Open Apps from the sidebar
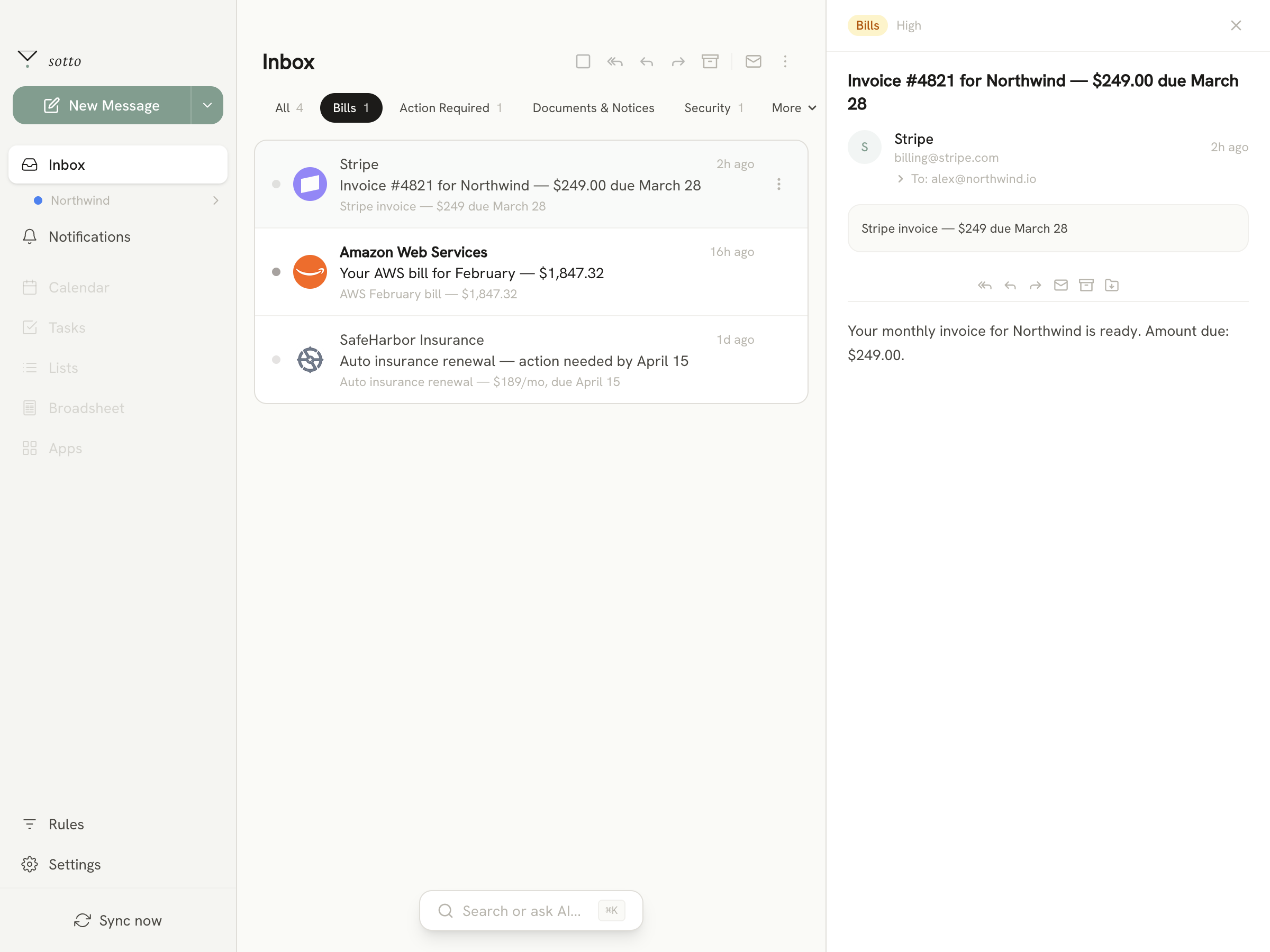 click(65, 448)
